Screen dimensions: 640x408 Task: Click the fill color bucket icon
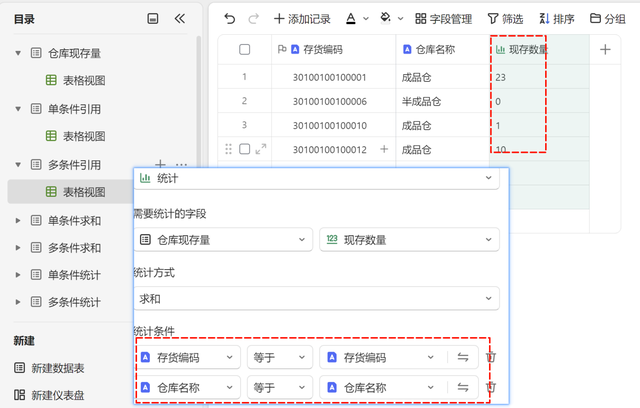[x=385, y=18]
